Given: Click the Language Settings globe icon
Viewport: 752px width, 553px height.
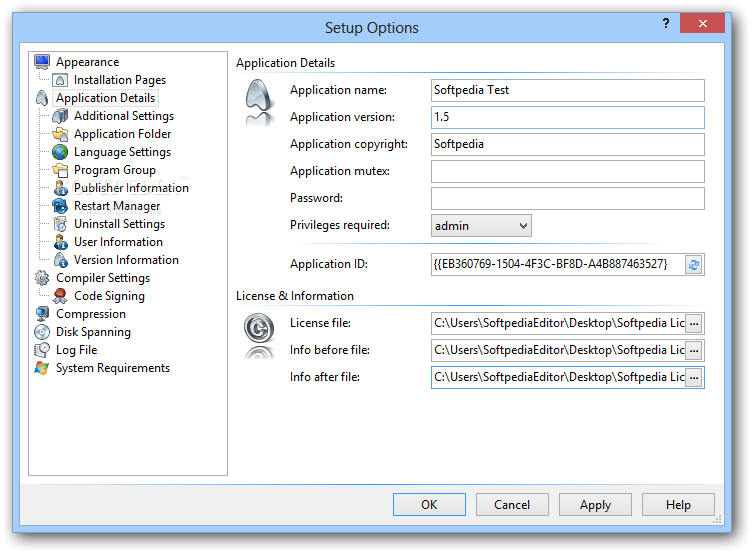Looking at the screenshot, I should coord(60,152).
